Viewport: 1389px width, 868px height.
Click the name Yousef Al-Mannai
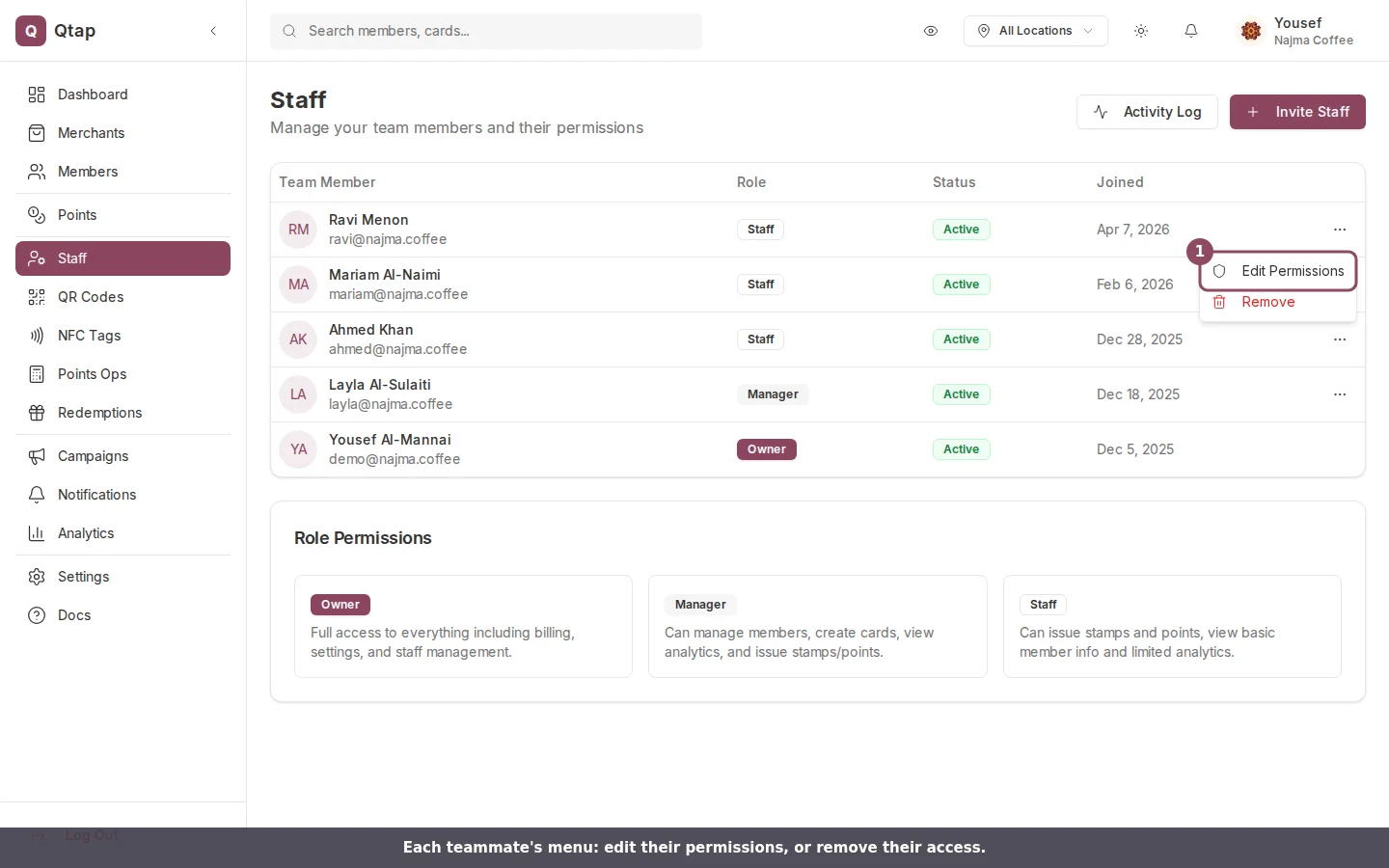[390, 440]
